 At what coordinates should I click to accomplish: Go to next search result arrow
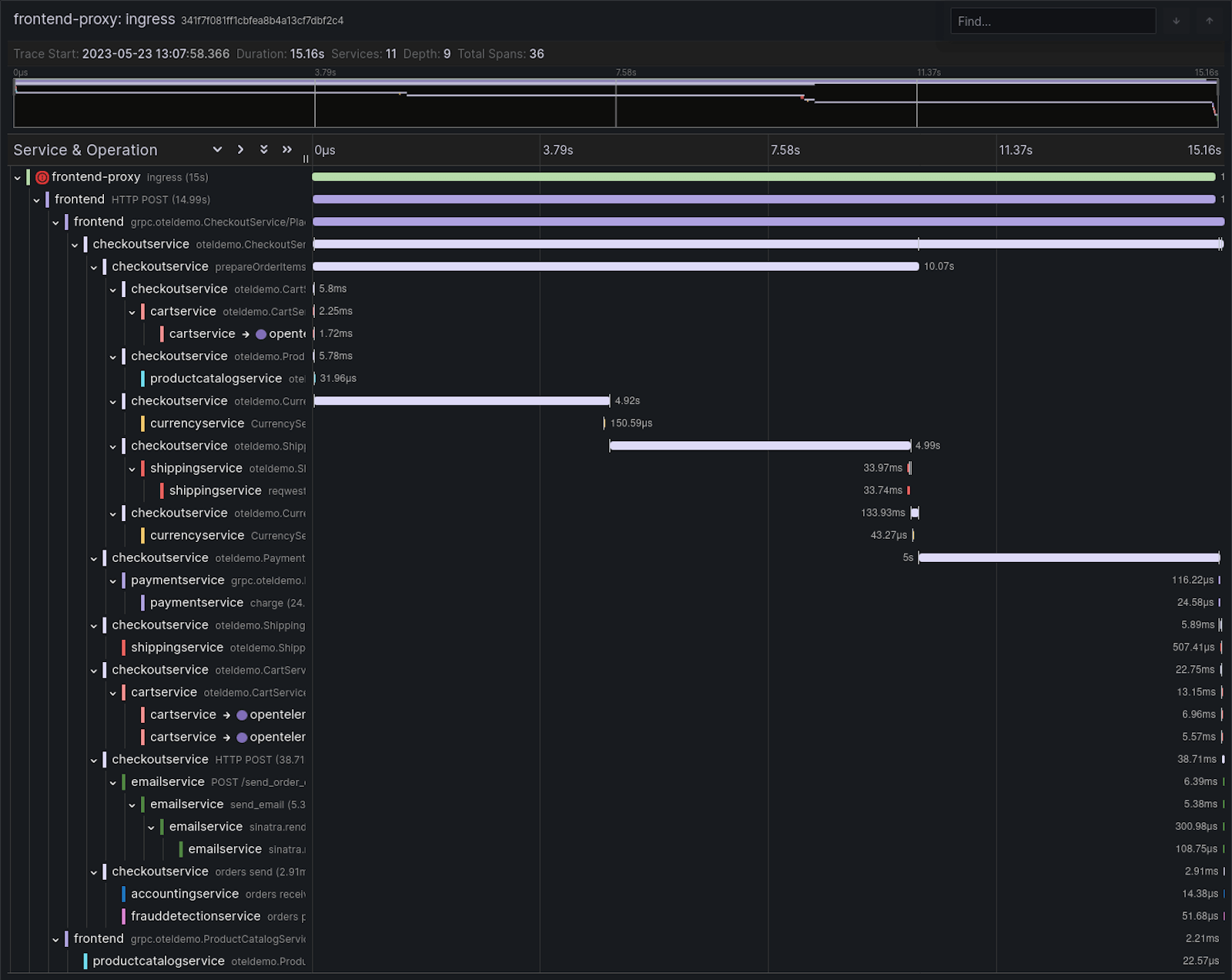tap(1176, 21)
